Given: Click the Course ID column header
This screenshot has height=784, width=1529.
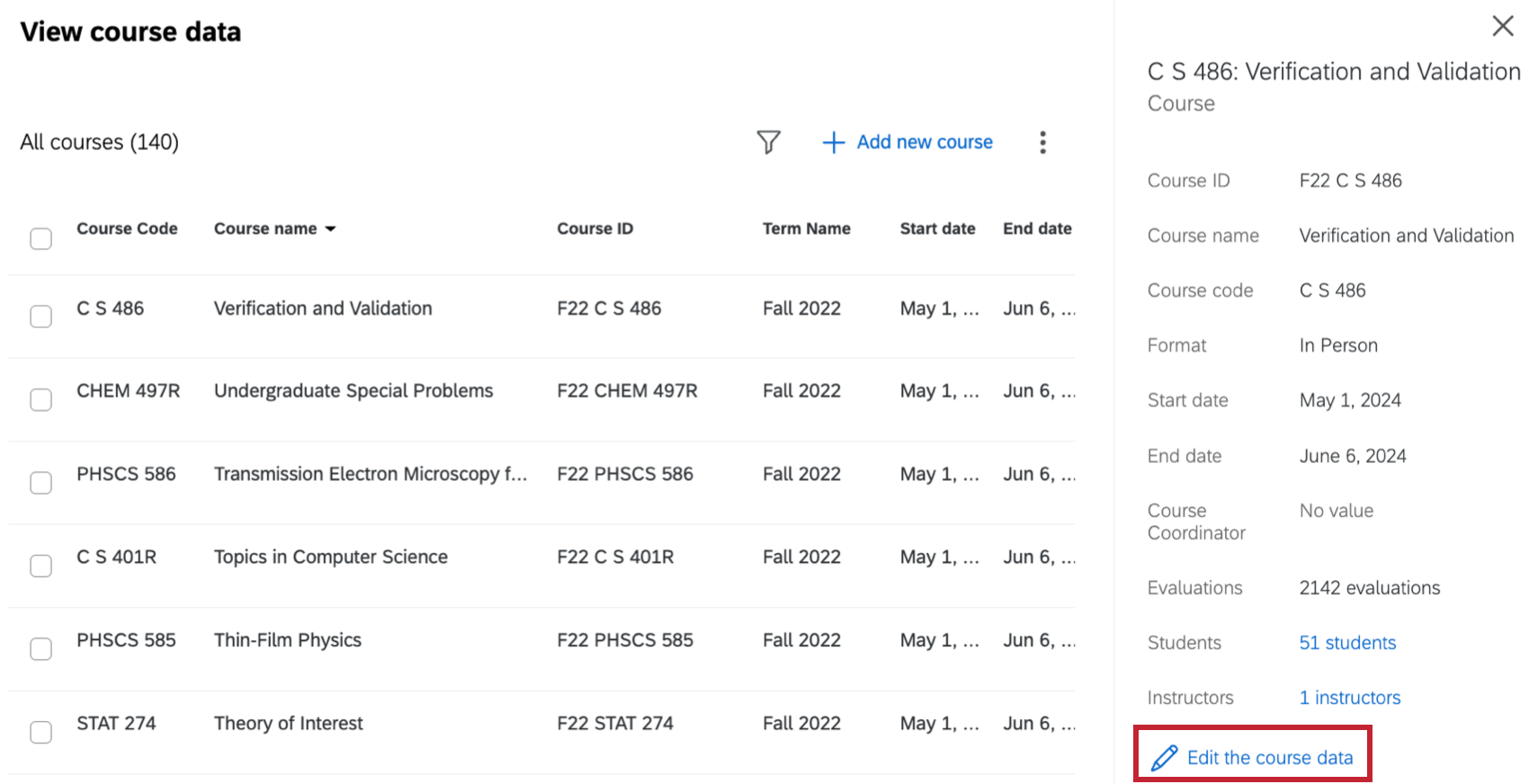Looking at the screenshot, I should tap(595, 228).
